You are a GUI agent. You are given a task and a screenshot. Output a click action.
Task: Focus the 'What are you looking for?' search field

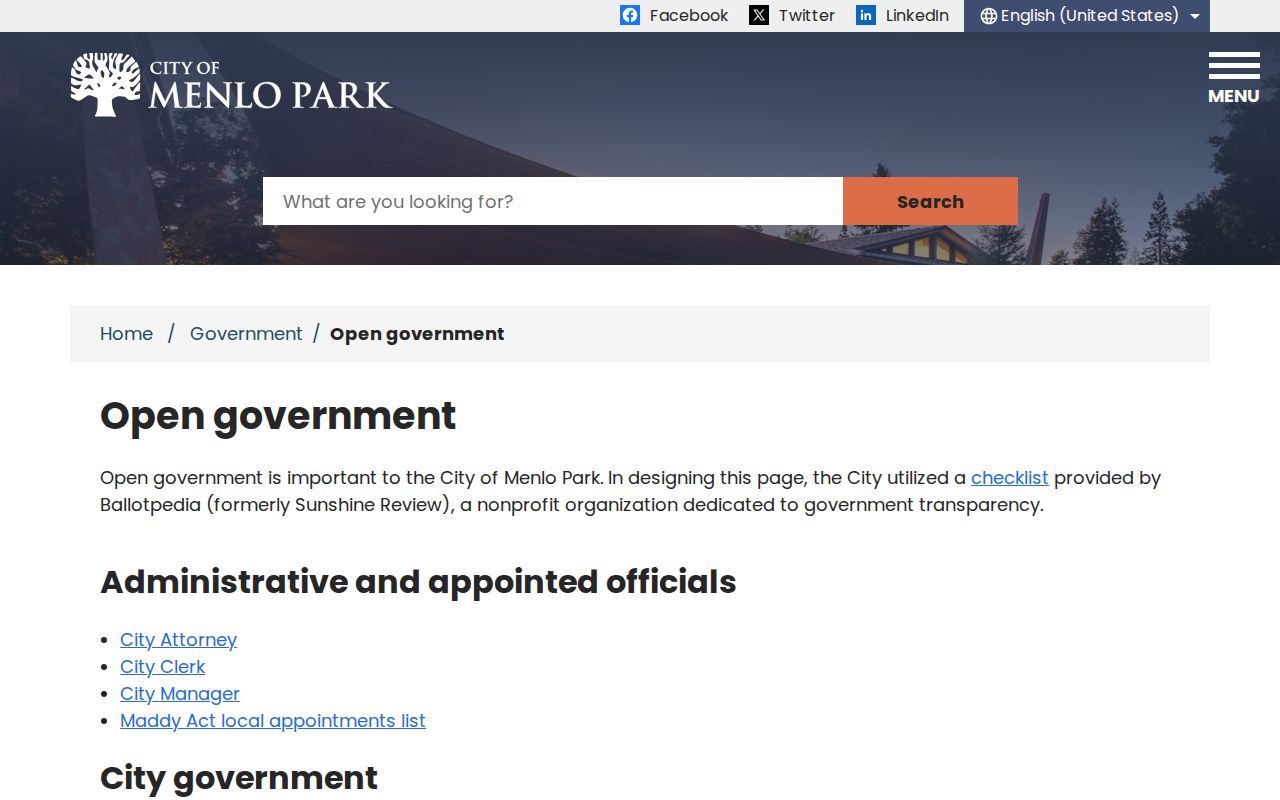coord(553,201)
